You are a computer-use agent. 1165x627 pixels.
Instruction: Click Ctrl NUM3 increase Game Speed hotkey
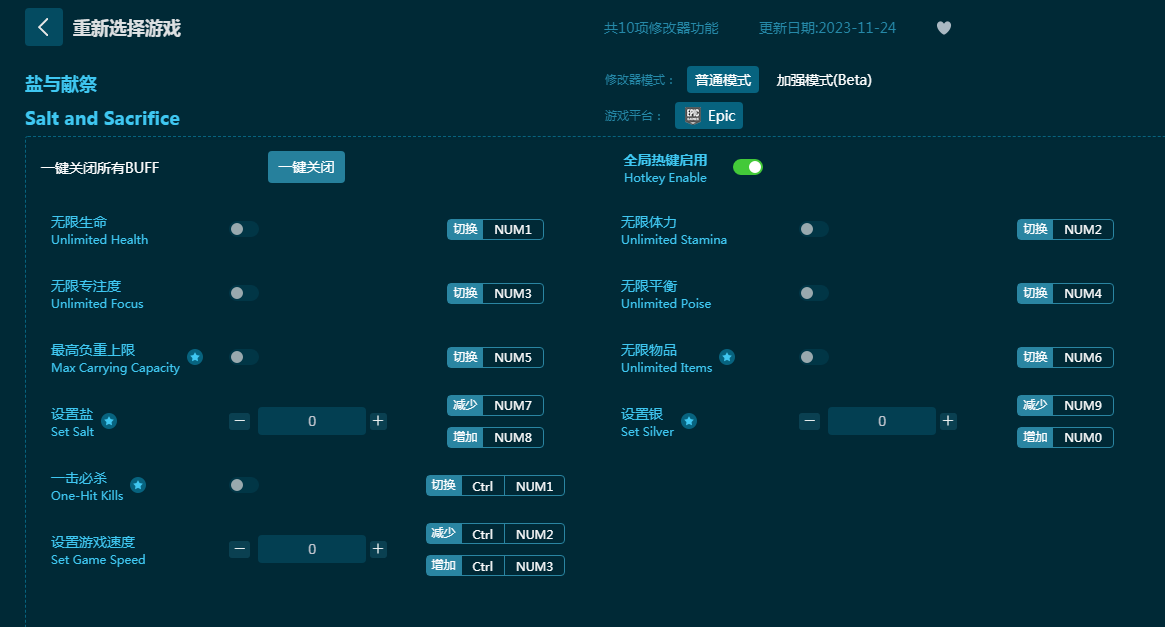(x=496, y=566)
